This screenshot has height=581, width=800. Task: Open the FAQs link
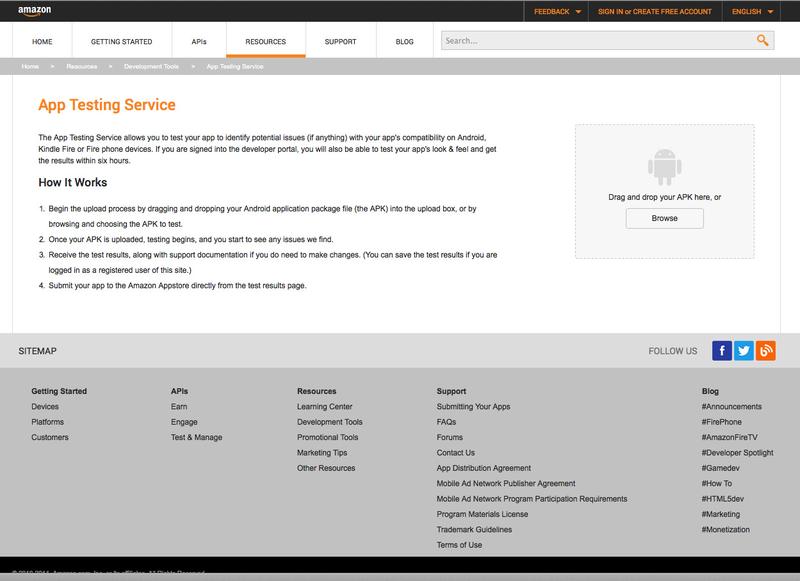point(446,422)
